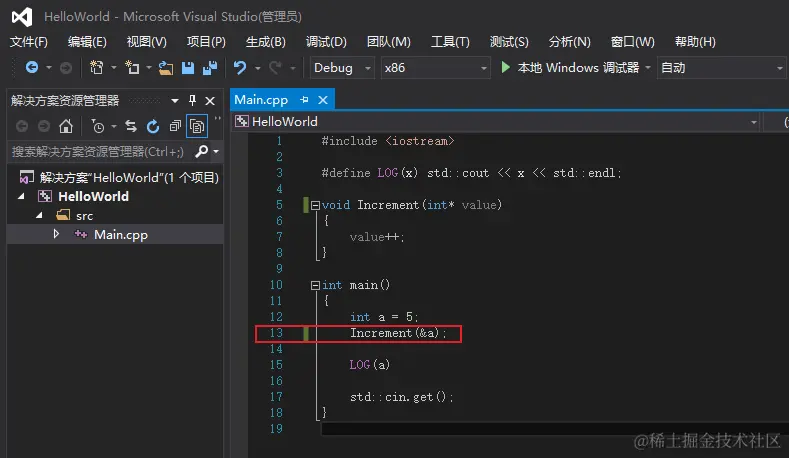Click the Pending Changes Filter clock icon
The image size is (789, 458).
pos(98,126)
